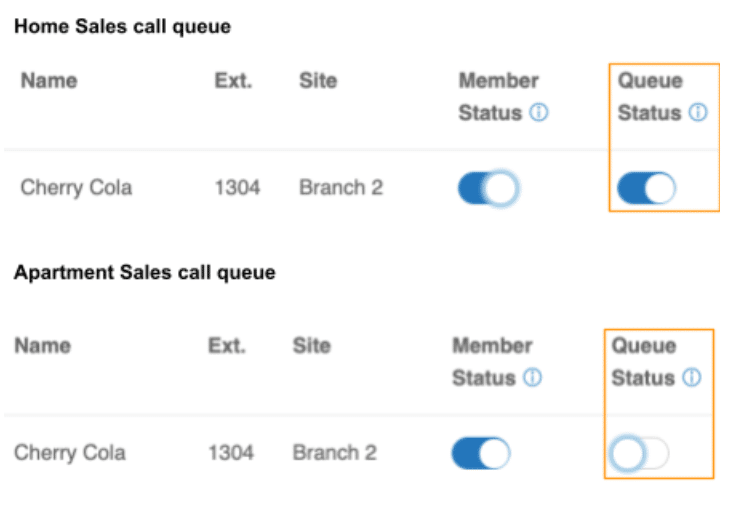Select Cherry Cola in Apartment Sales call queue

pyautogui.click(x=70, y=453)
